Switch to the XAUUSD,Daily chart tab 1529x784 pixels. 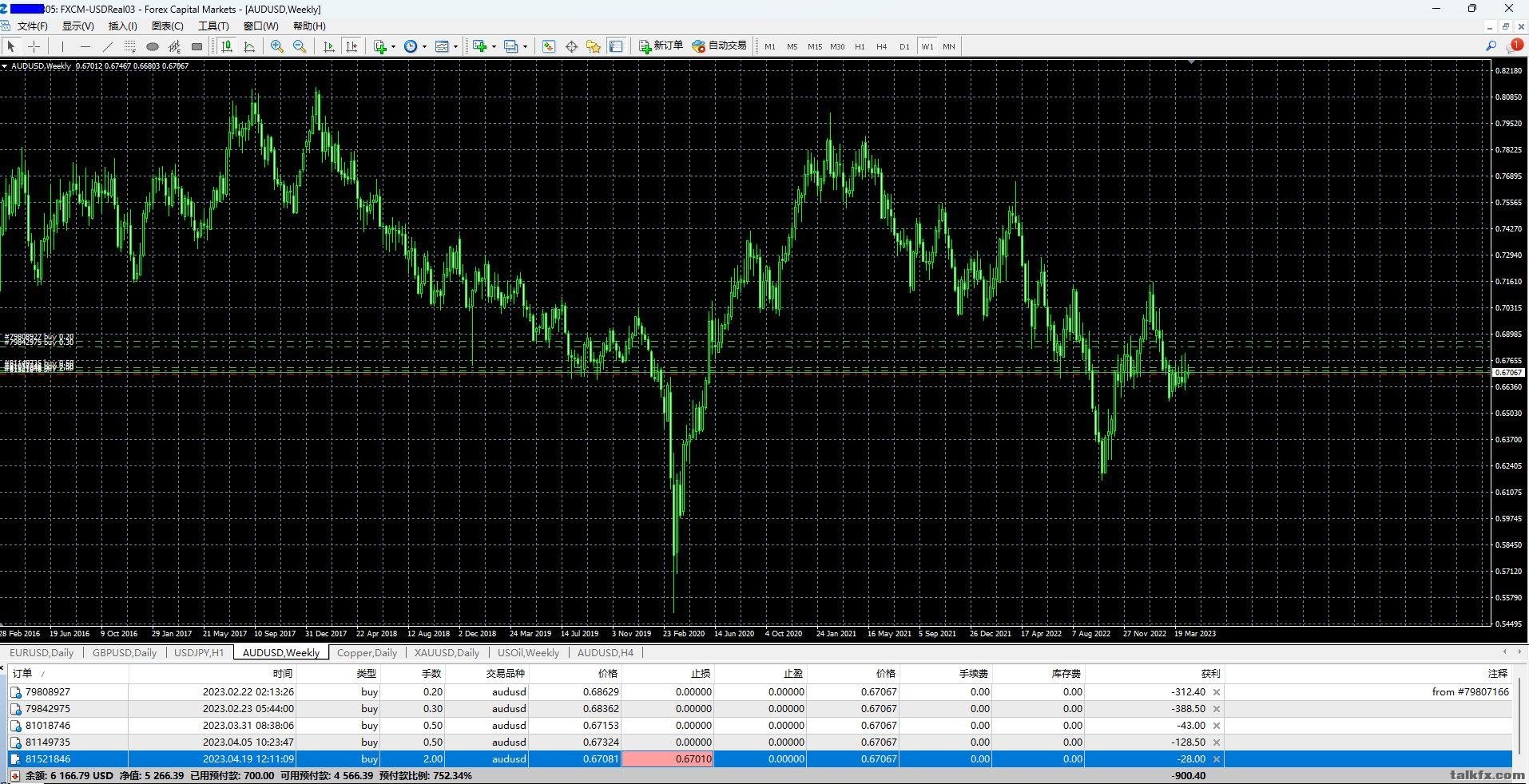click(447, 652)
